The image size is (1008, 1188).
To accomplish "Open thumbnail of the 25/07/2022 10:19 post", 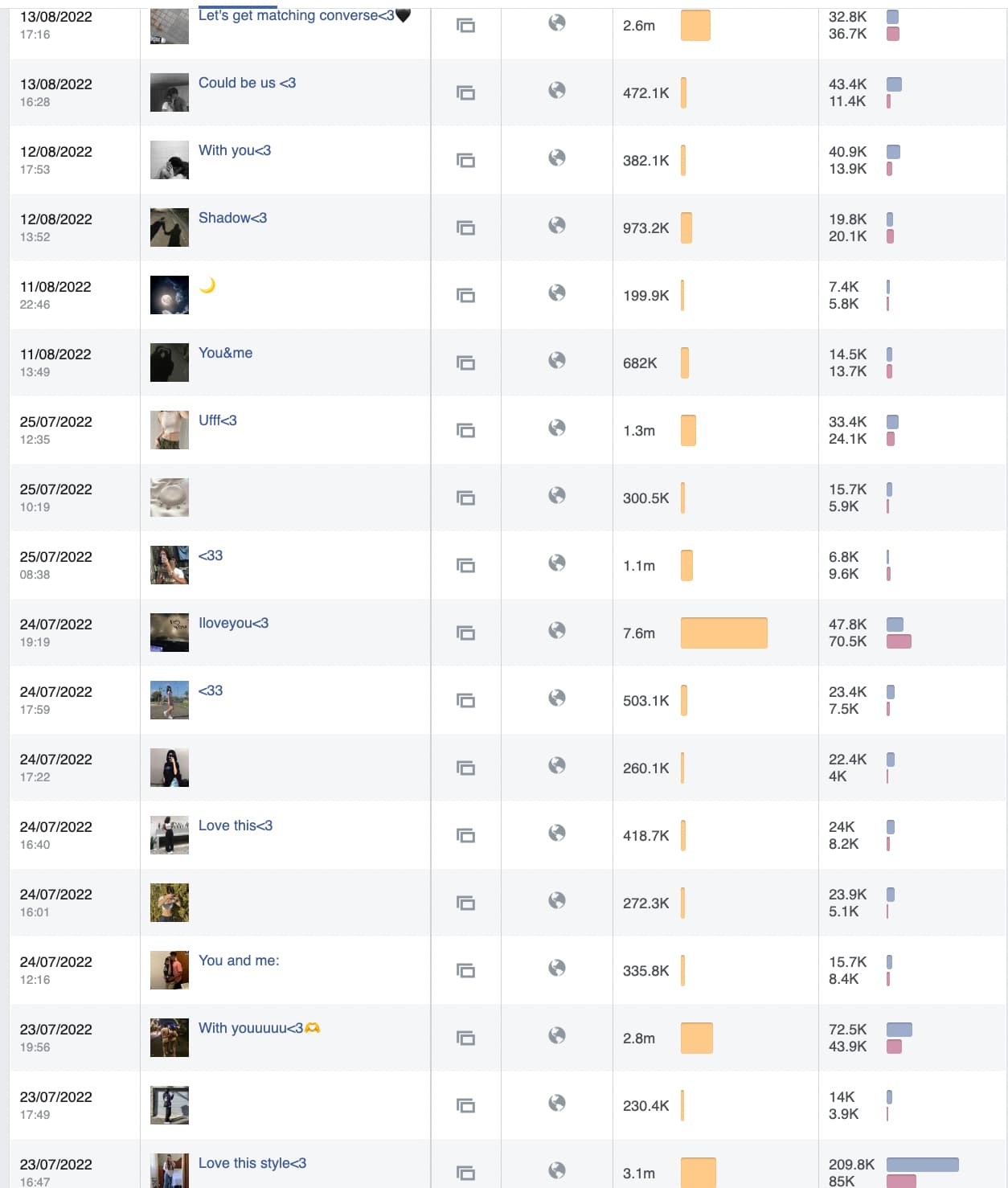I will 170,498.
